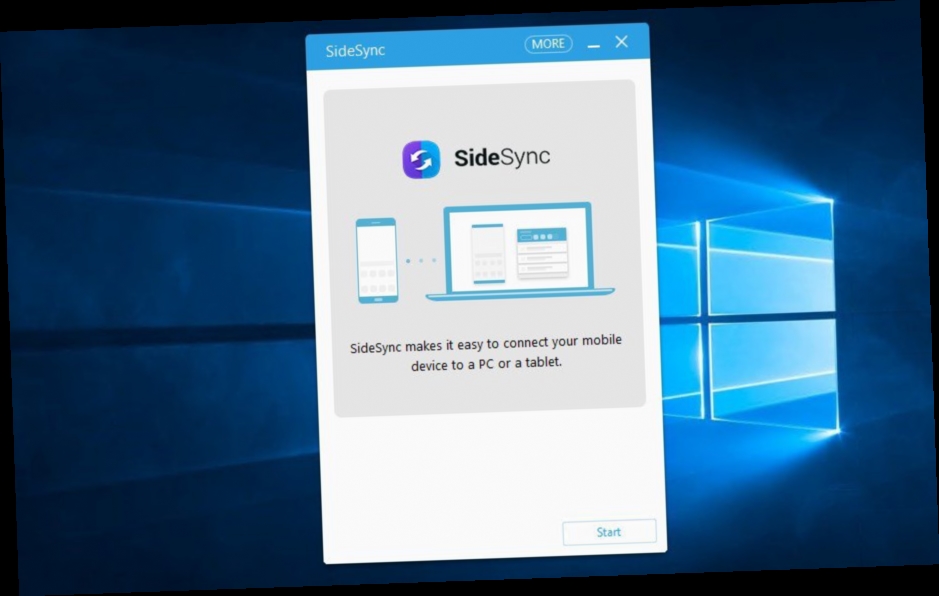Close the SideSync window
Image resolution: width=939 pixels, height=596 pixels.
(x=622, y=42)
